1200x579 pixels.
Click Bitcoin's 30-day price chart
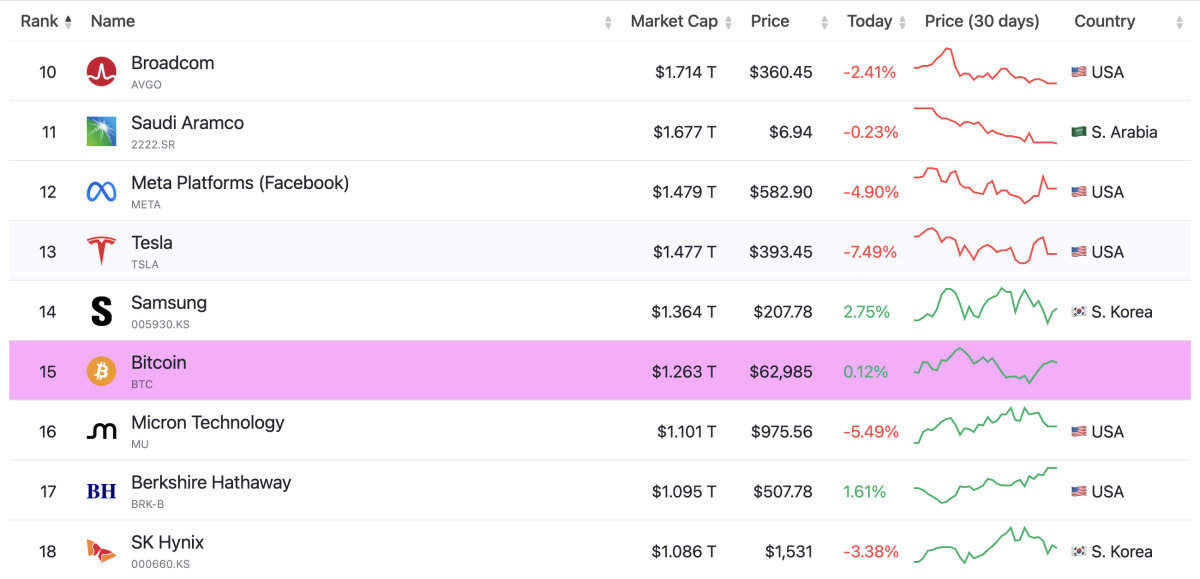tap(985, 365)
